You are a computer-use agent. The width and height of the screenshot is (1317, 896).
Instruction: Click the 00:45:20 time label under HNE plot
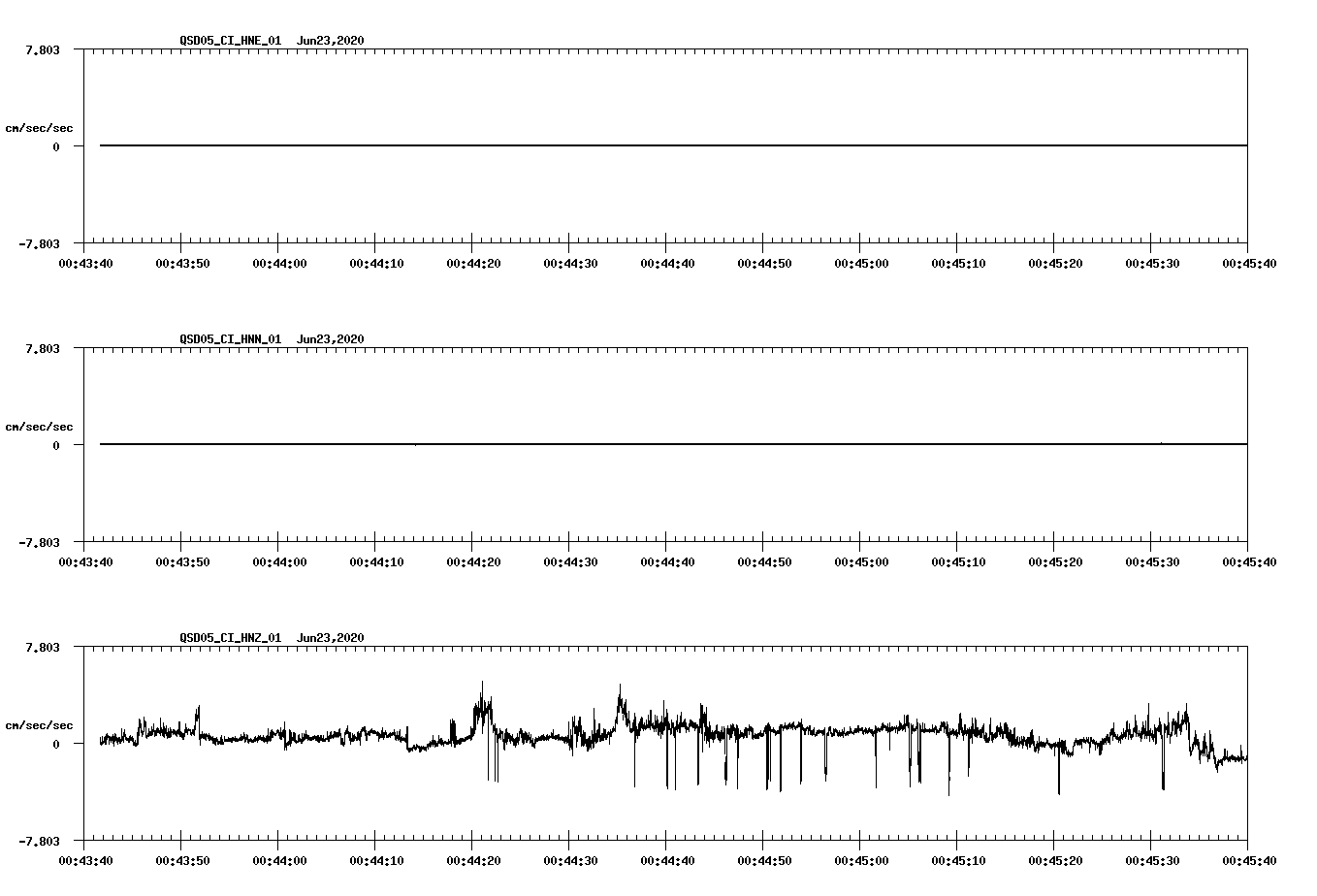1055,263
